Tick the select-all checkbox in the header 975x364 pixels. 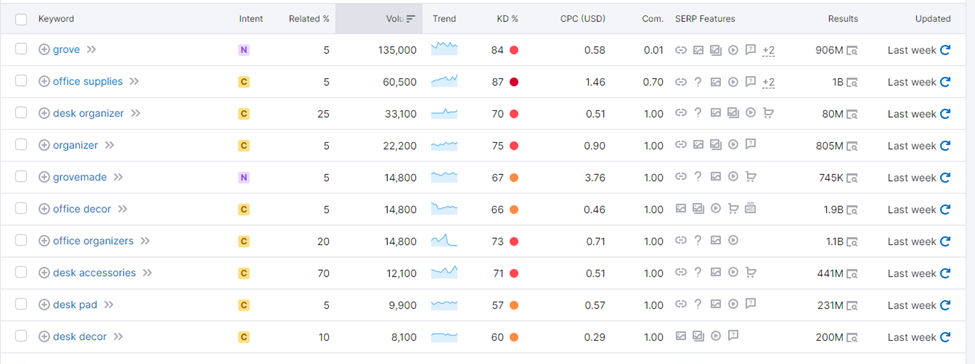(21, 19)
